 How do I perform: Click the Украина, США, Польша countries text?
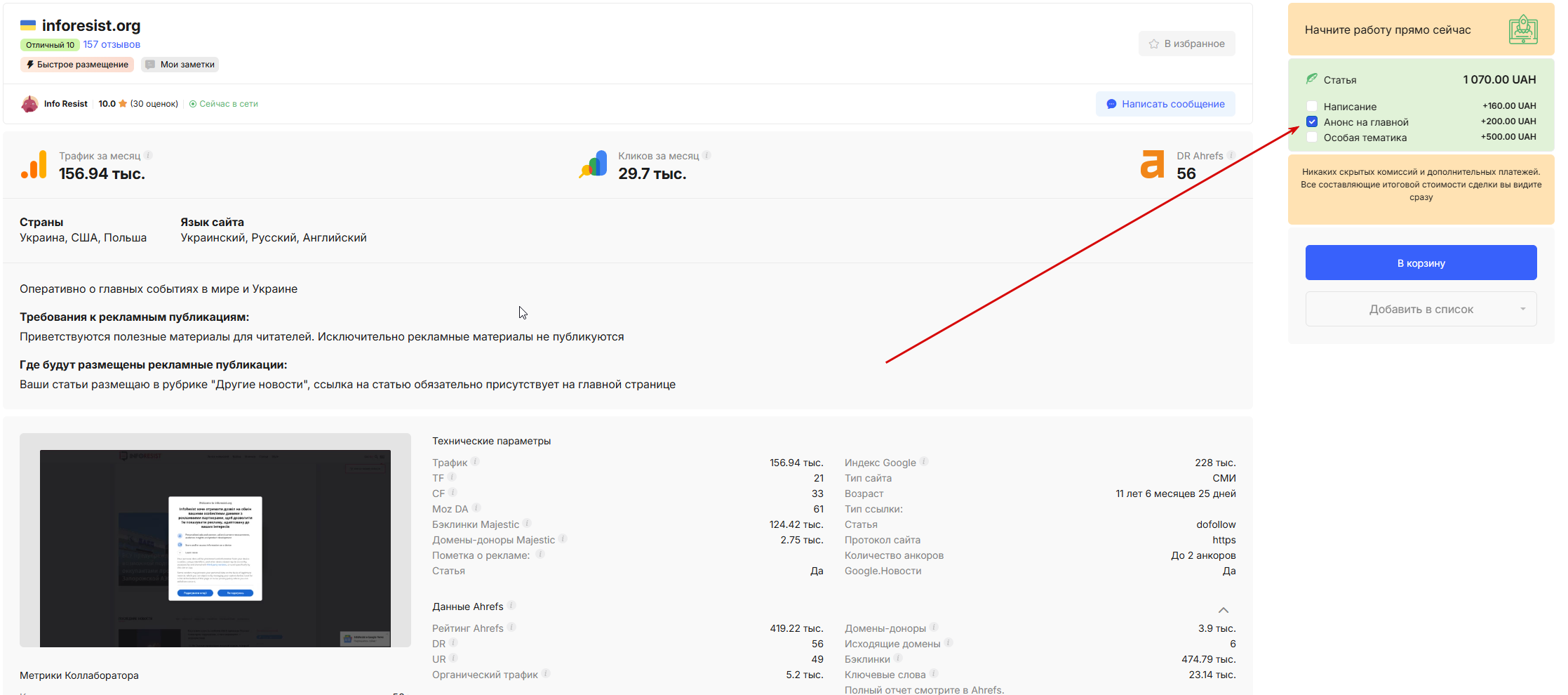(x=83, y=238)
